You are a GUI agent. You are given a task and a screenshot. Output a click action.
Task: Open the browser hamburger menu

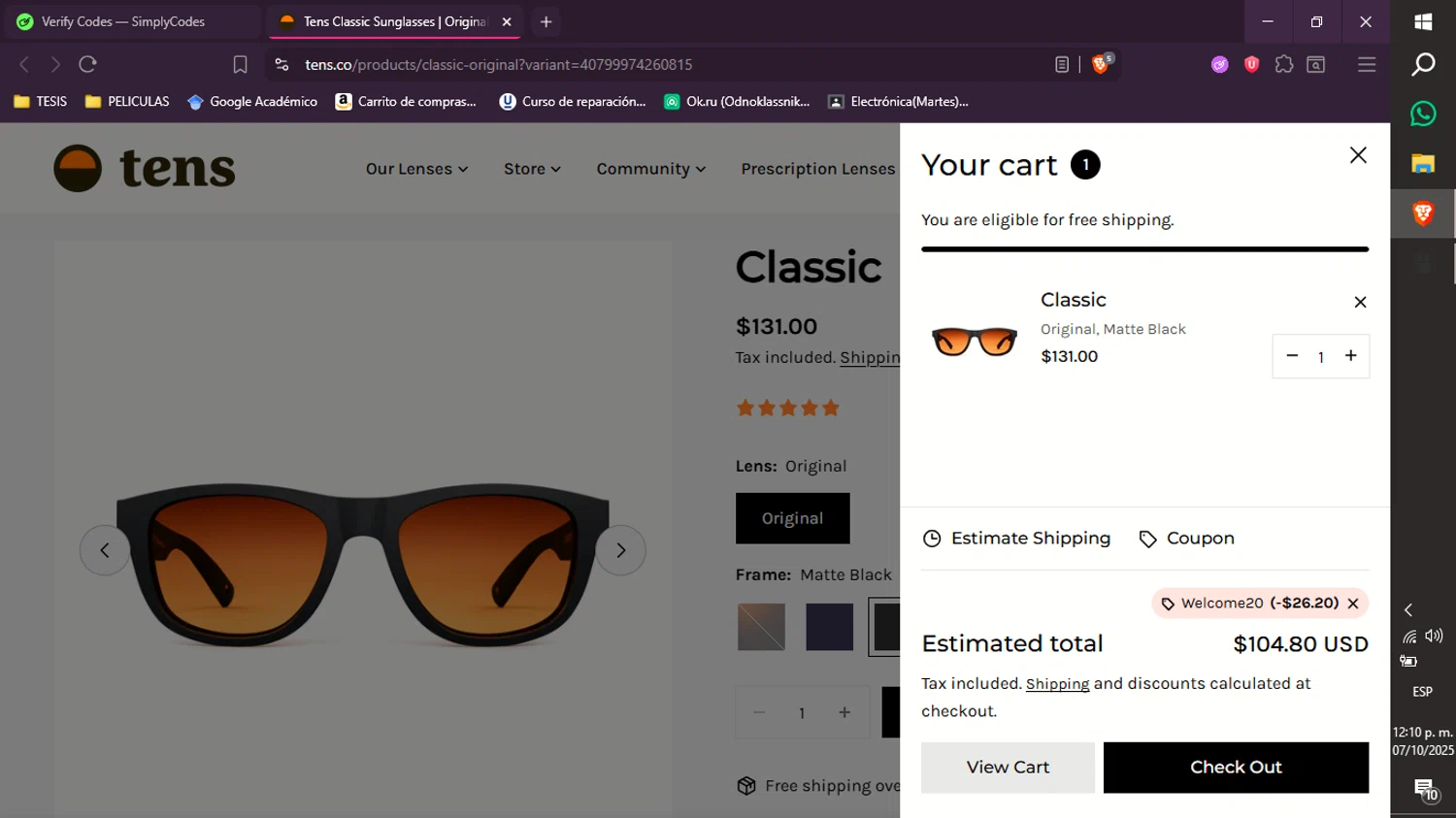(1367, 64)
